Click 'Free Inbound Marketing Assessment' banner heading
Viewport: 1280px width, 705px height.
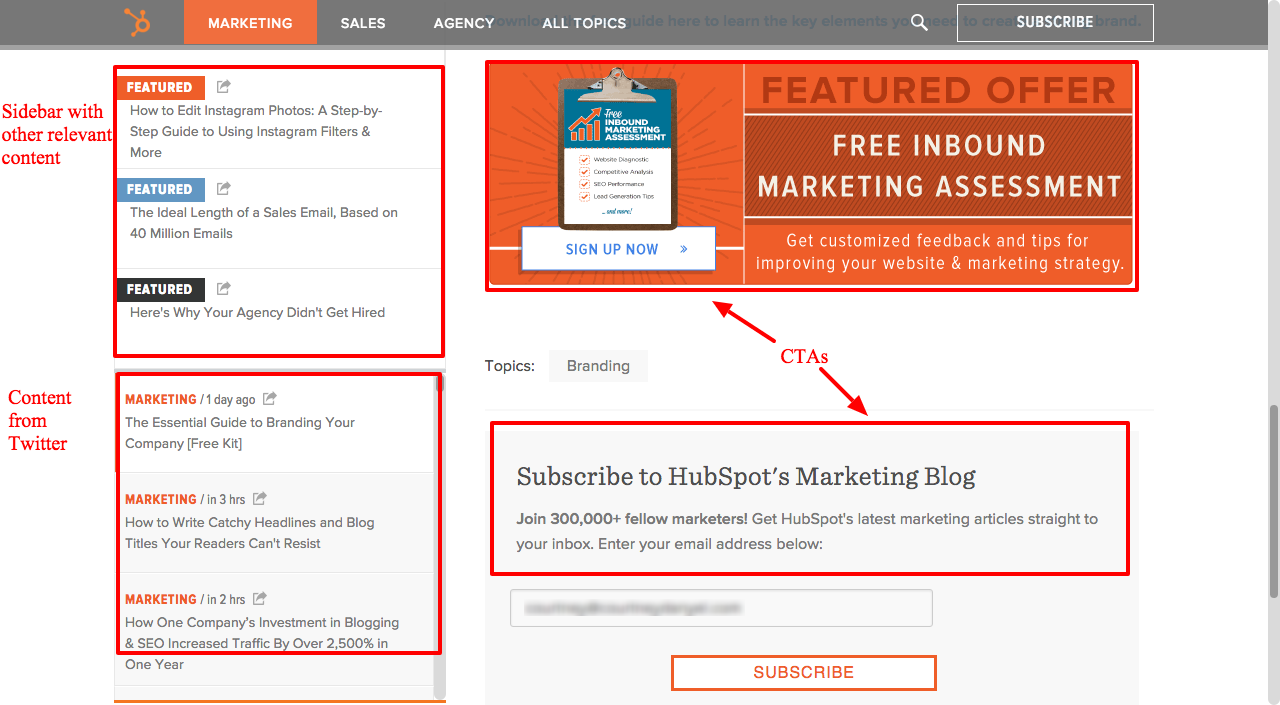939,166
